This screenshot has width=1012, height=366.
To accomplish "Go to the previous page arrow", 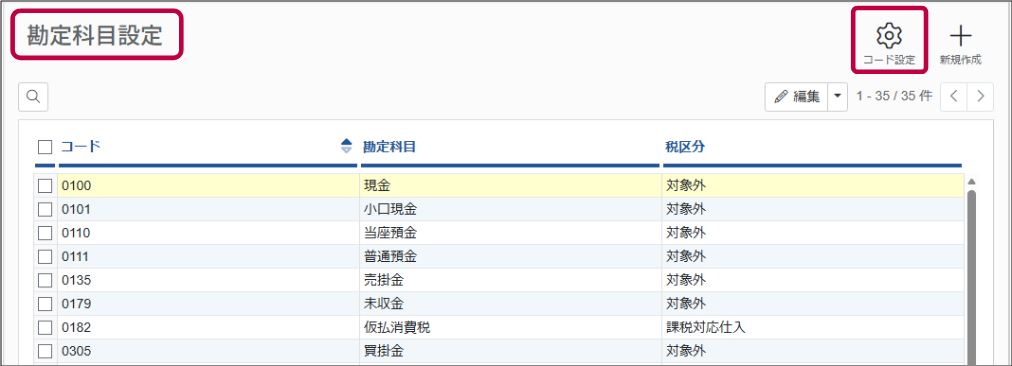I will [x=953, y=97].
